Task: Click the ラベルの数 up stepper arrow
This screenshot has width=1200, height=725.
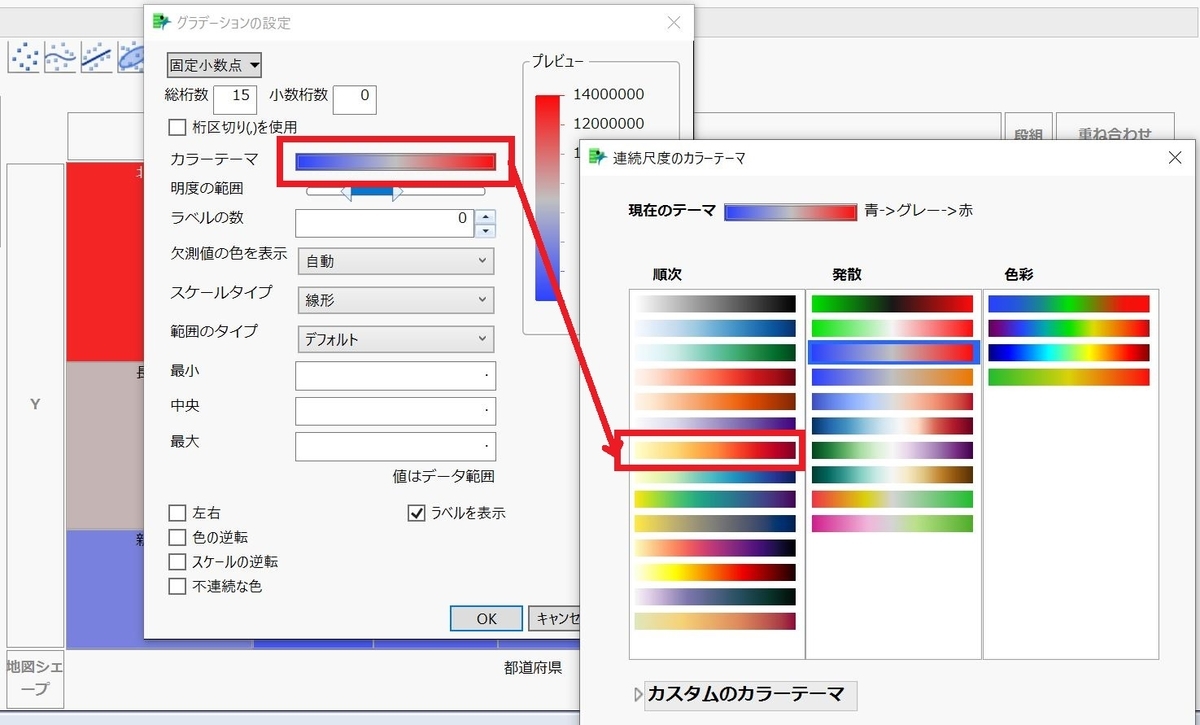Action: [484, 217]
